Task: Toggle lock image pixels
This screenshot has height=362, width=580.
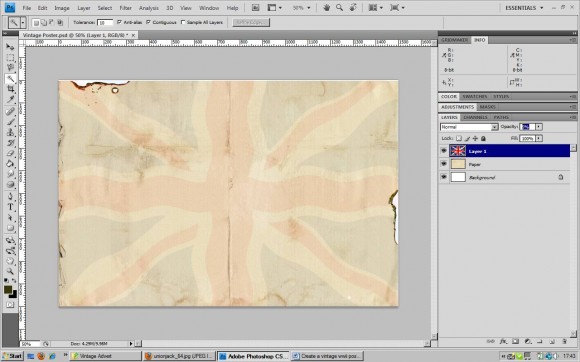Action: (x=467, y=138)
